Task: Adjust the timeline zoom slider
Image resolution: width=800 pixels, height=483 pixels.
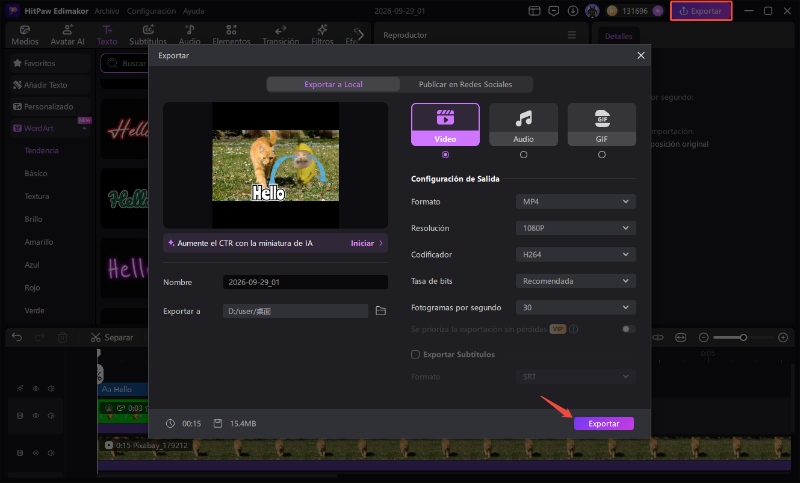Action: (x=743, y=337)
